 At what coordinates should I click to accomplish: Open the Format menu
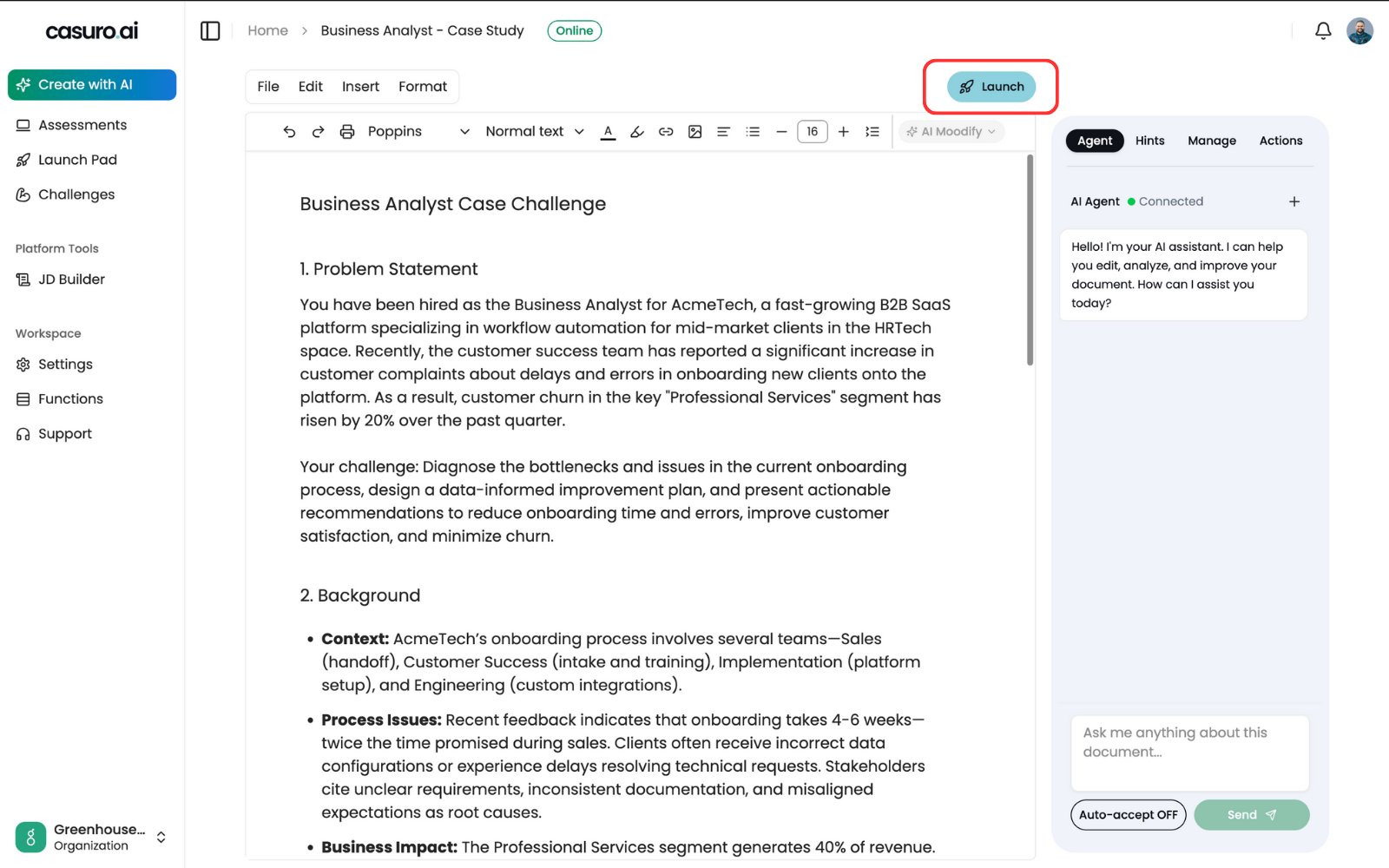[x=423, y=87]
